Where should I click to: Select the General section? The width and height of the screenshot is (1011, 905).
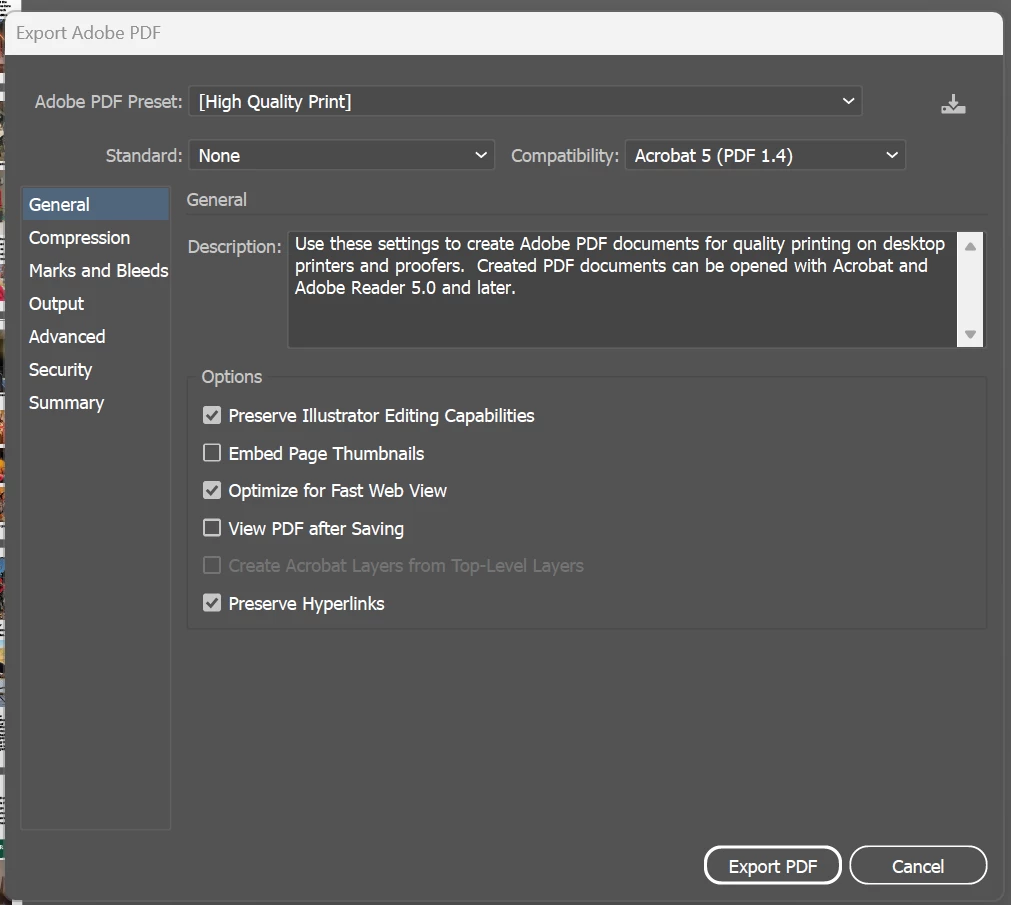pyautogui.click(x=95, y=204)
